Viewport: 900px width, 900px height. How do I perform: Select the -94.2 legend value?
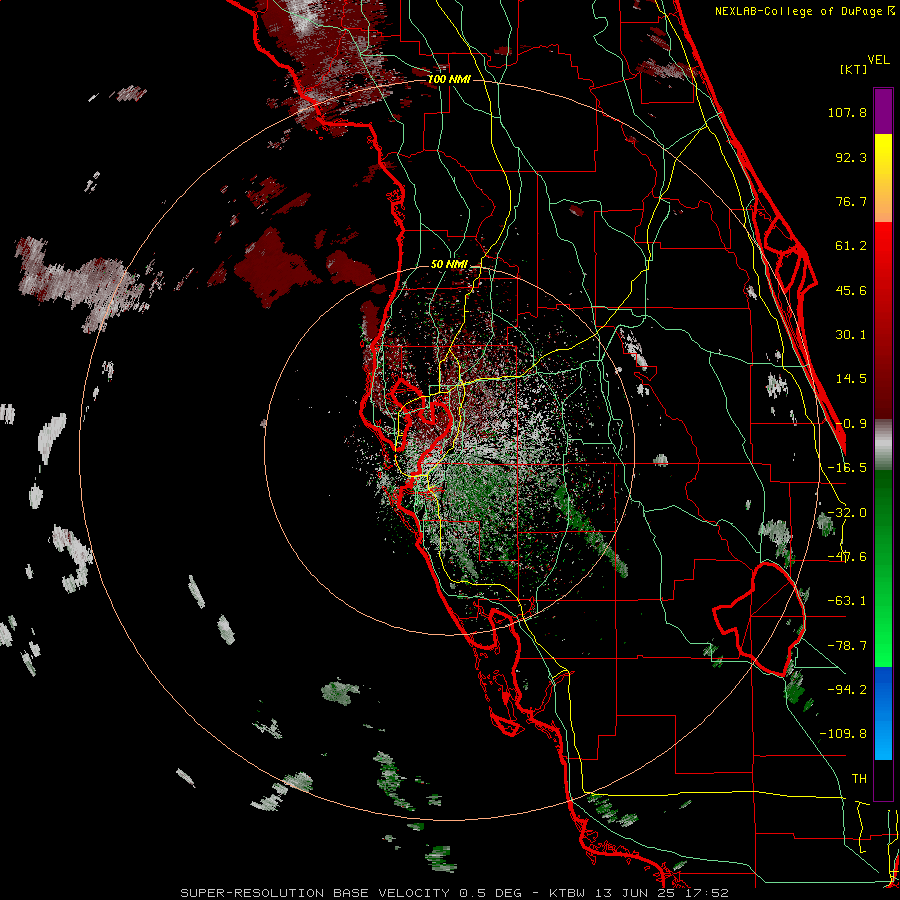(847, 690)
